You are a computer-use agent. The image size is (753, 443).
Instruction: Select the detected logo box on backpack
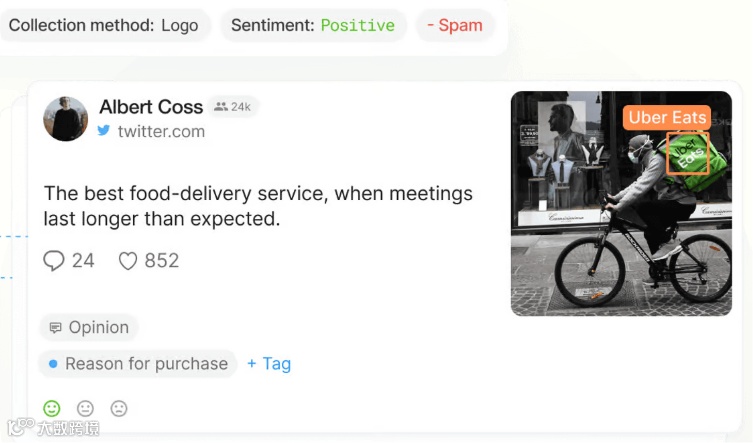[x=688, y=153]
